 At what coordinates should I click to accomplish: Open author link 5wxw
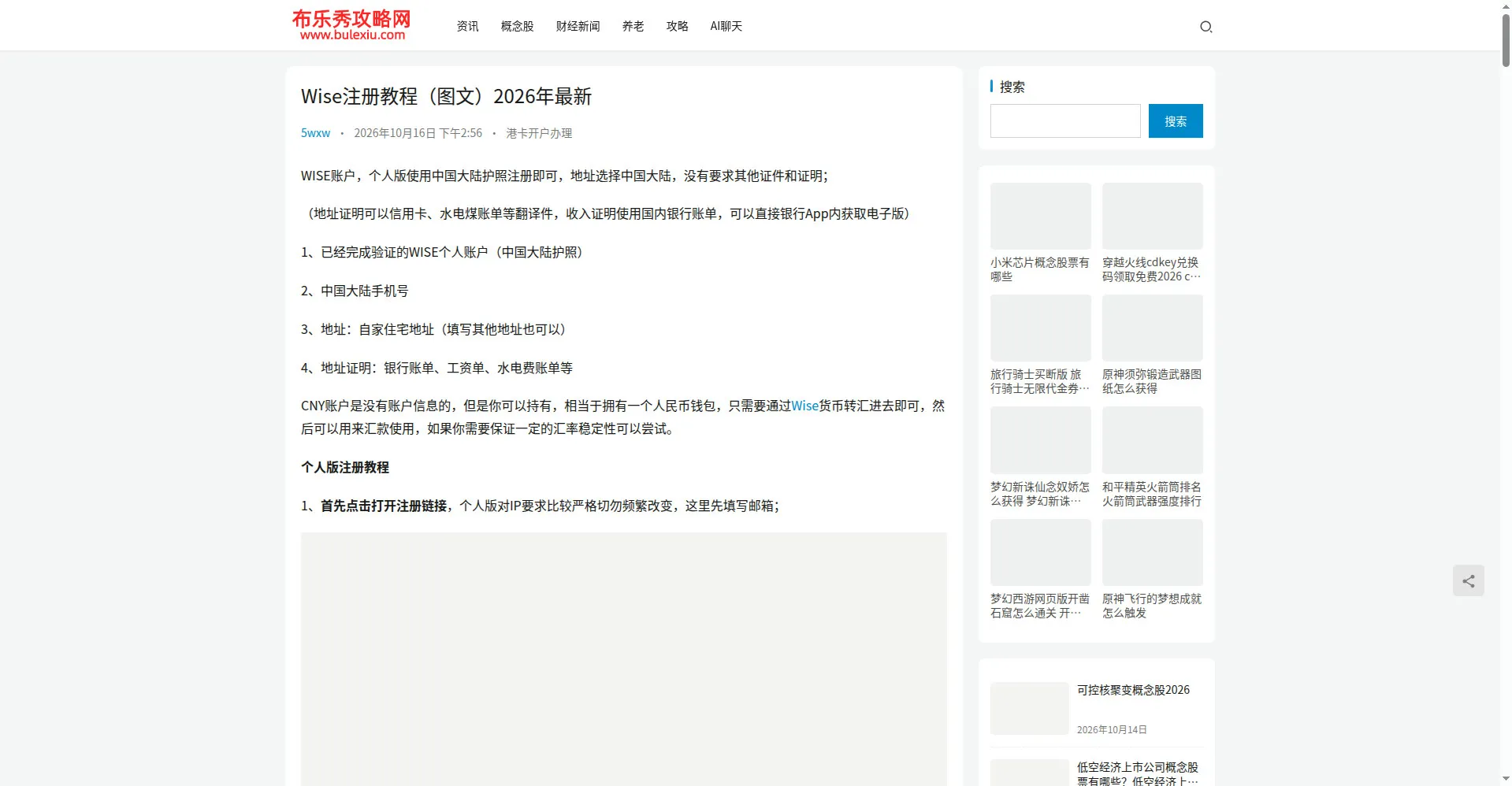(x=315, y=133)
